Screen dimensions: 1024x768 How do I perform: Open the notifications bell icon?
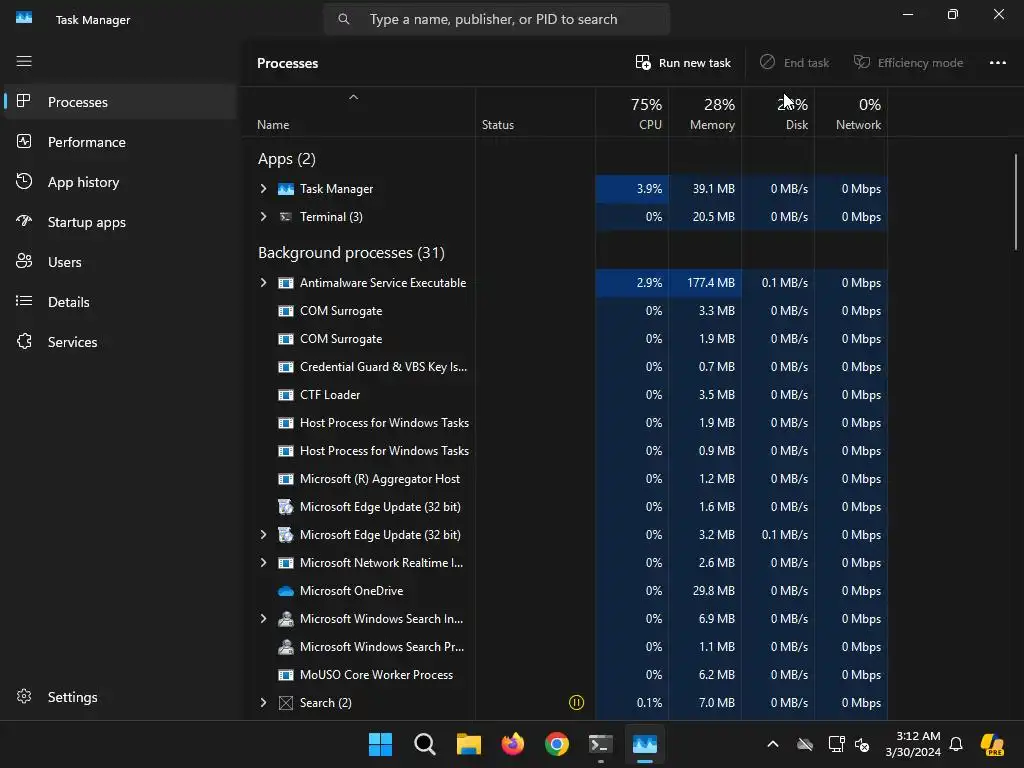point(956,744)
